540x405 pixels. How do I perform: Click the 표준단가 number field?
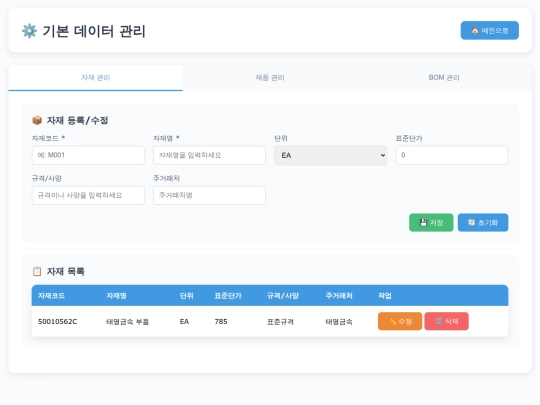[x=452, y=155]
